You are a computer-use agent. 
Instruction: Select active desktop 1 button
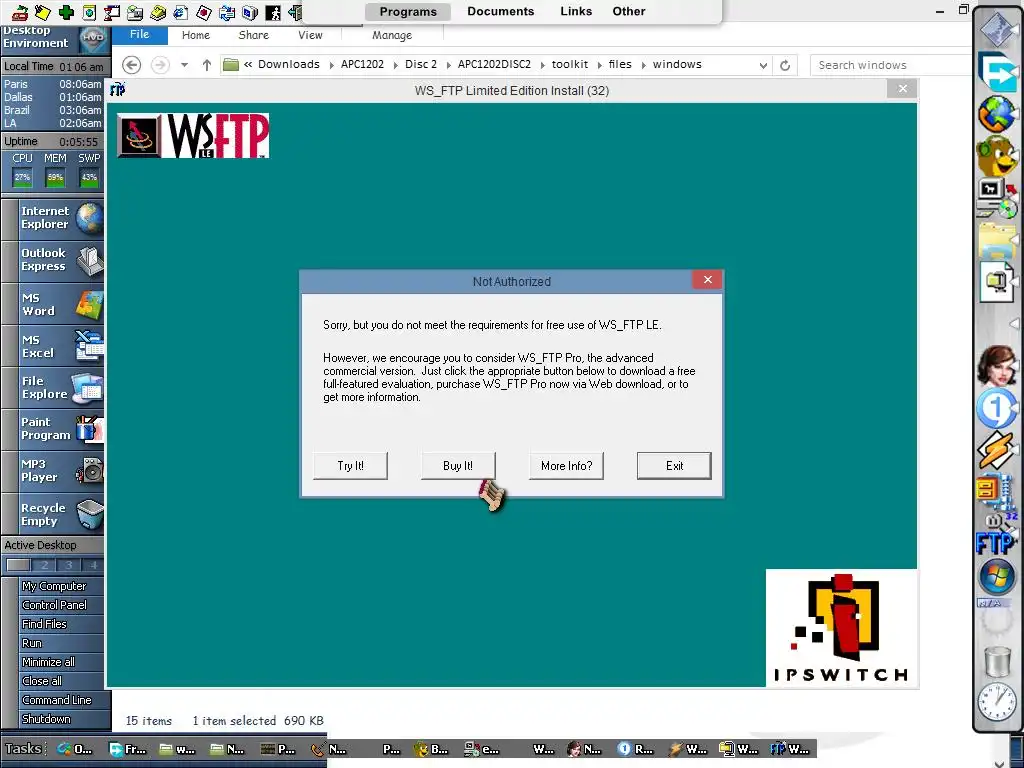click(18, 565)
